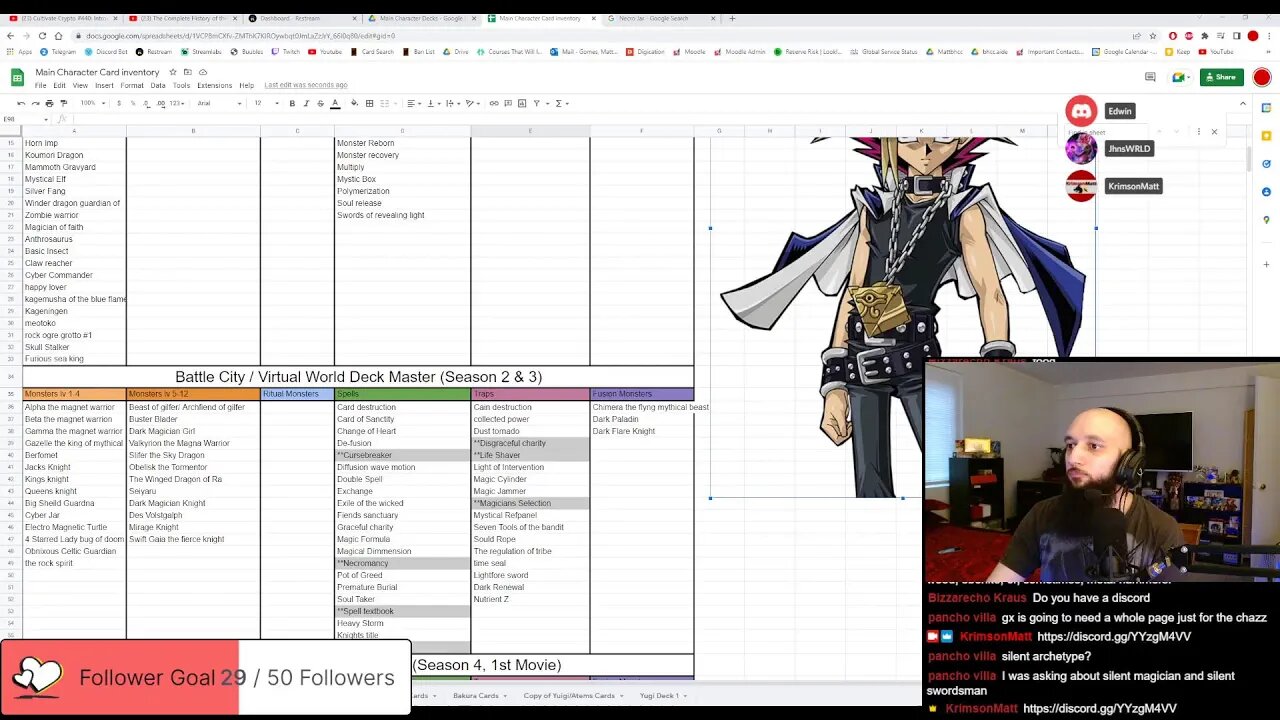Open the zoom level dropdown
1280x720 pixels.
[x=92, y=103]
